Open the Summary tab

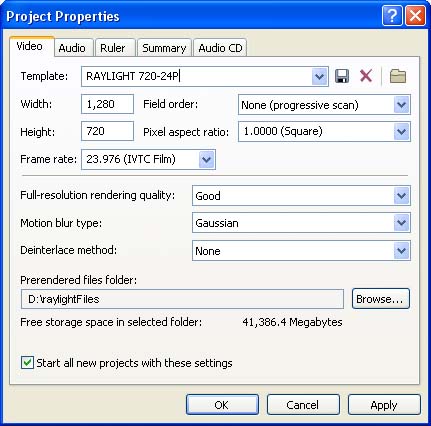click(x=164, y=48)
